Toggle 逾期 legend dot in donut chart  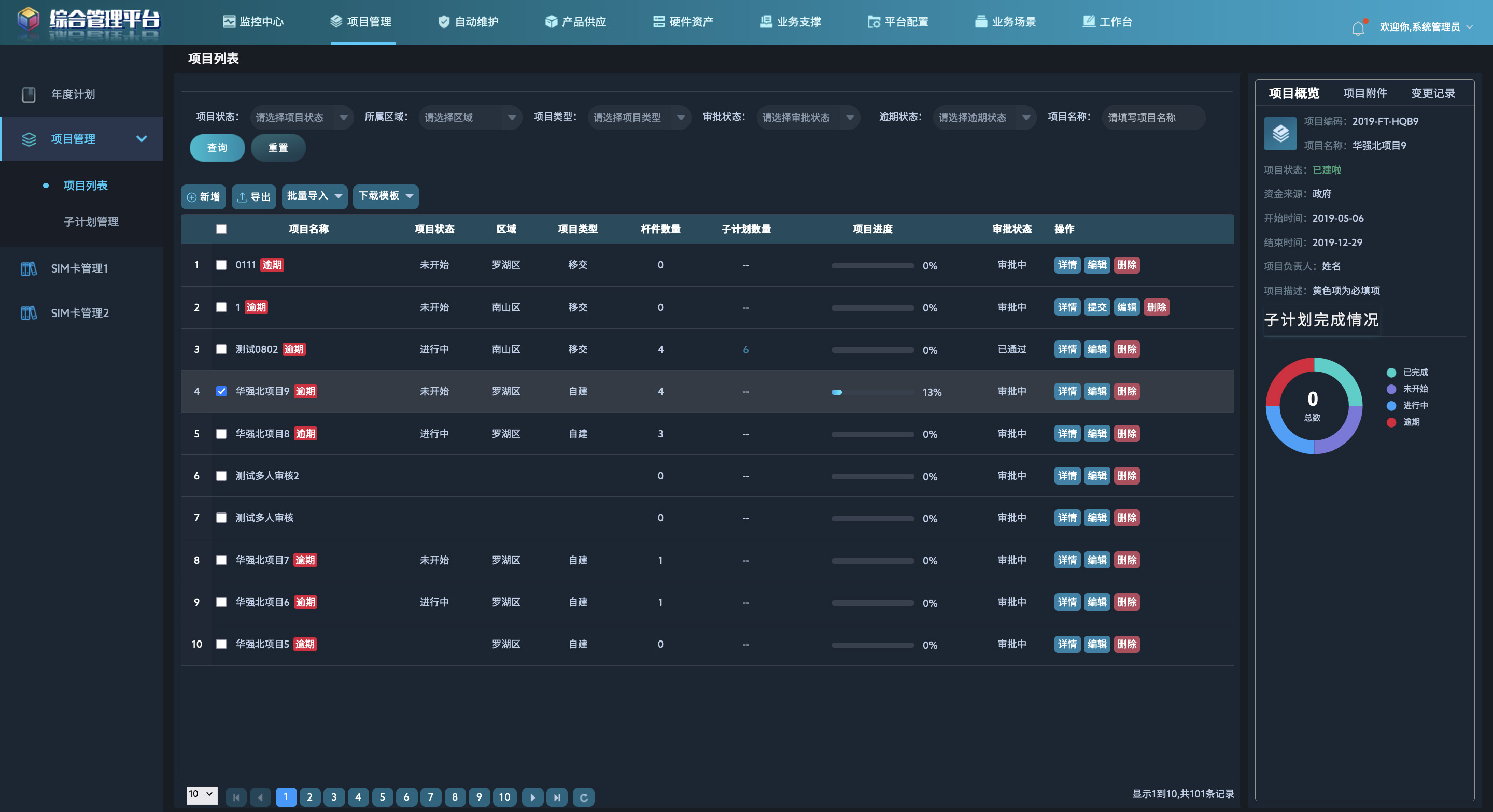coord(1391,422)
